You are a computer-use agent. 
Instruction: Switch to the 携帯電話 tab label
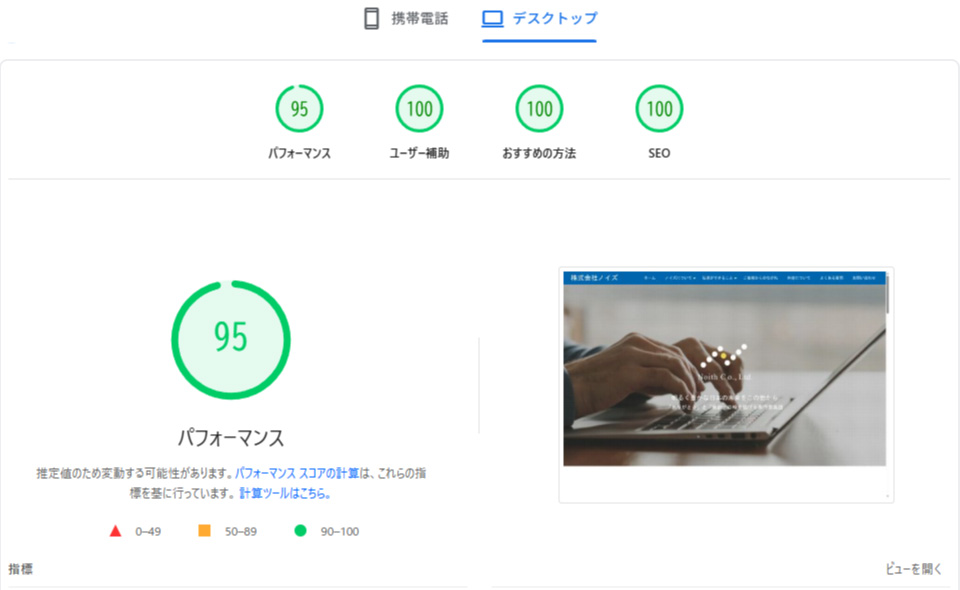419,19
